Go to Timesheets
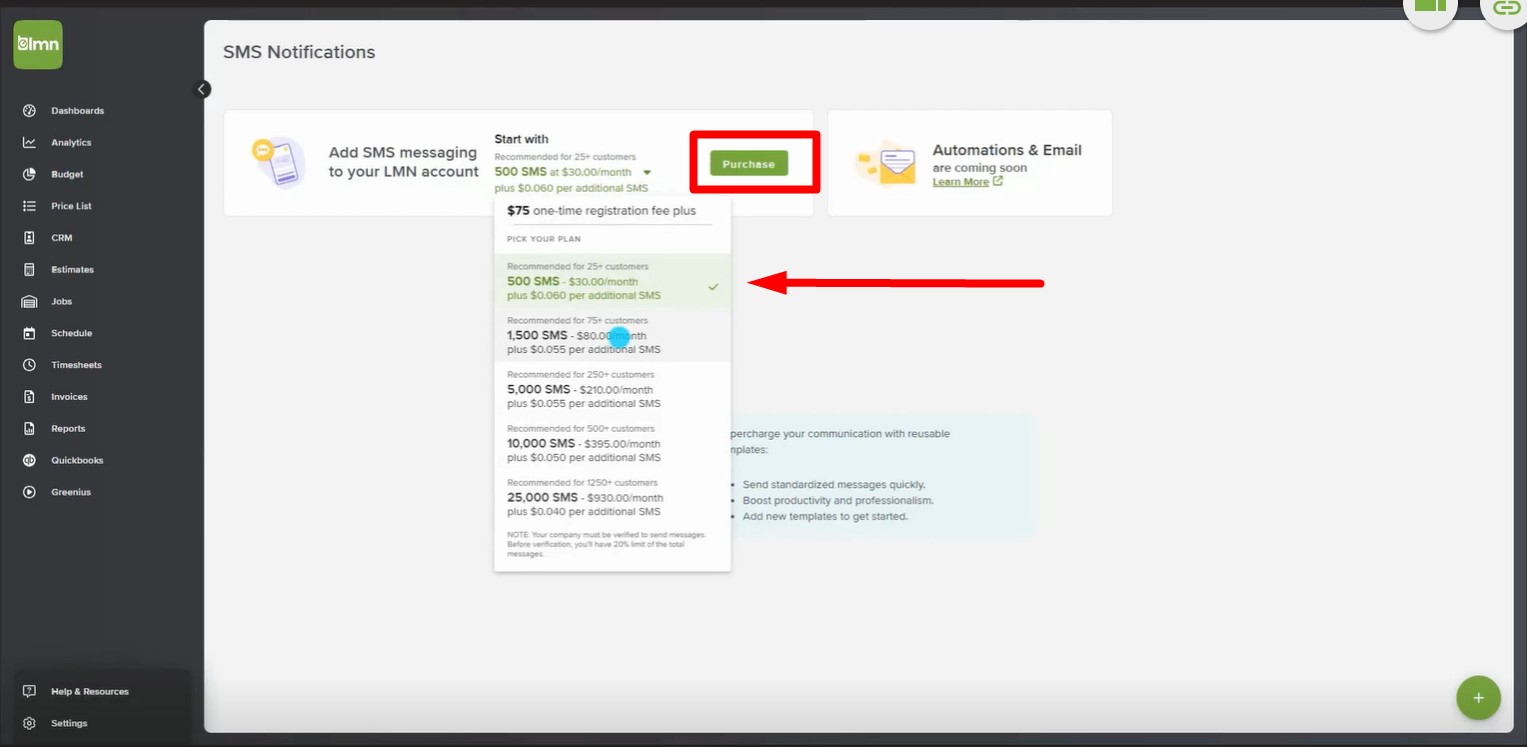The width and height of the screenshot is (1527, 747). point(76,365)
